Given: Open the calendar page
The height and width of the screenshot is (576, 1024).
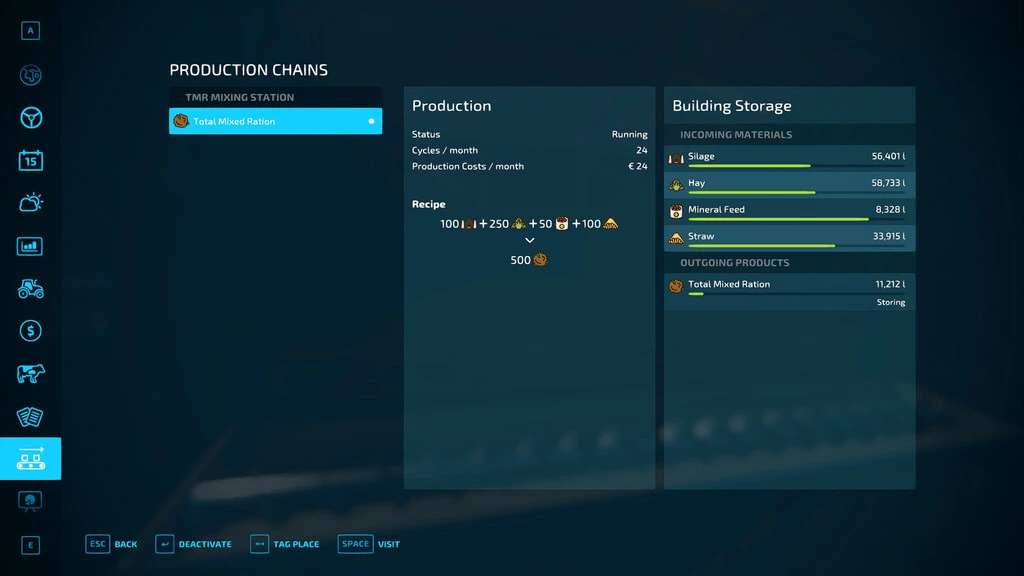Looking at the screenshot, I should (30, 160).
